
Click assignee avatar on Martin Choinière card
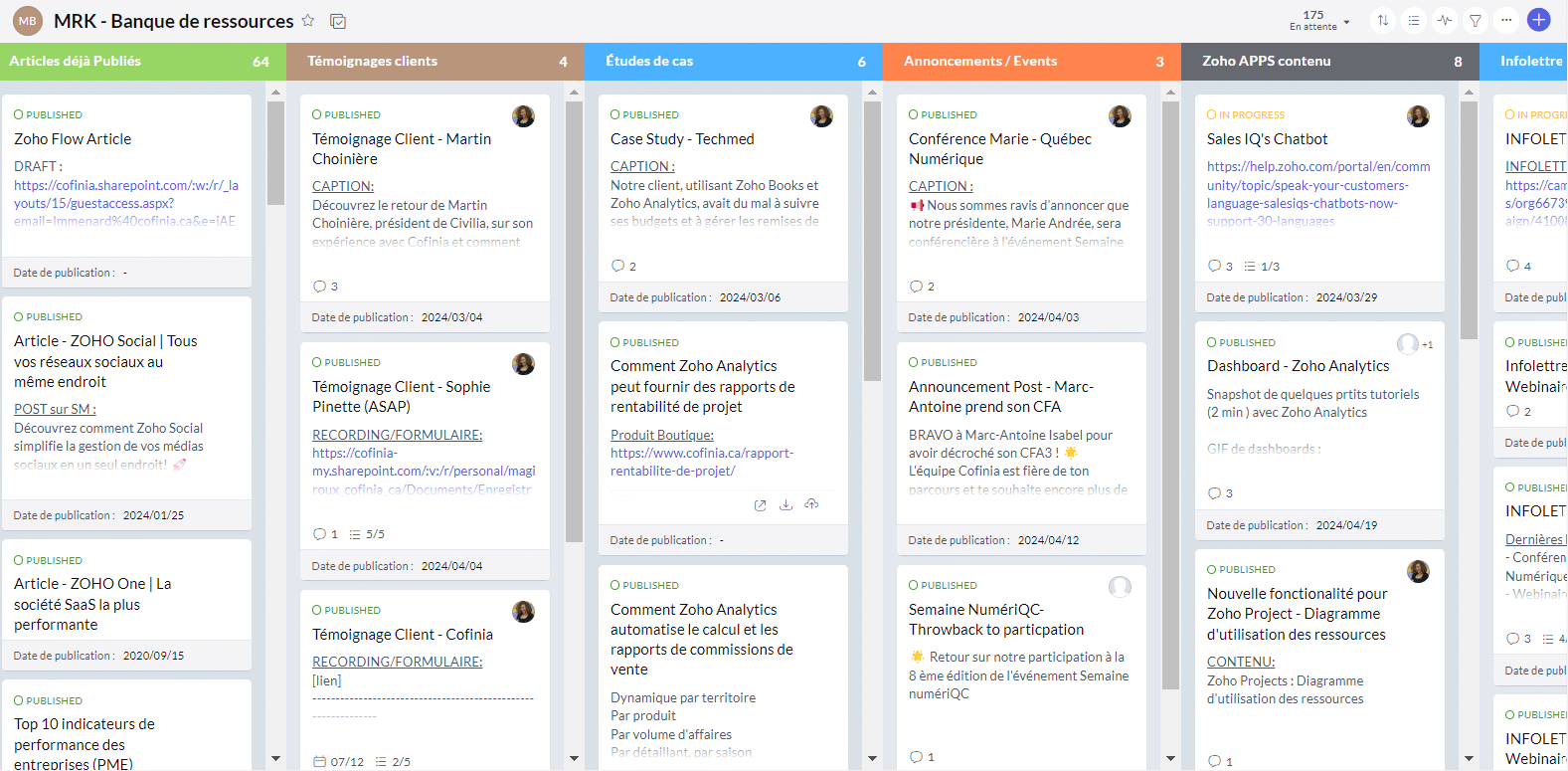(x=523, y=116)
